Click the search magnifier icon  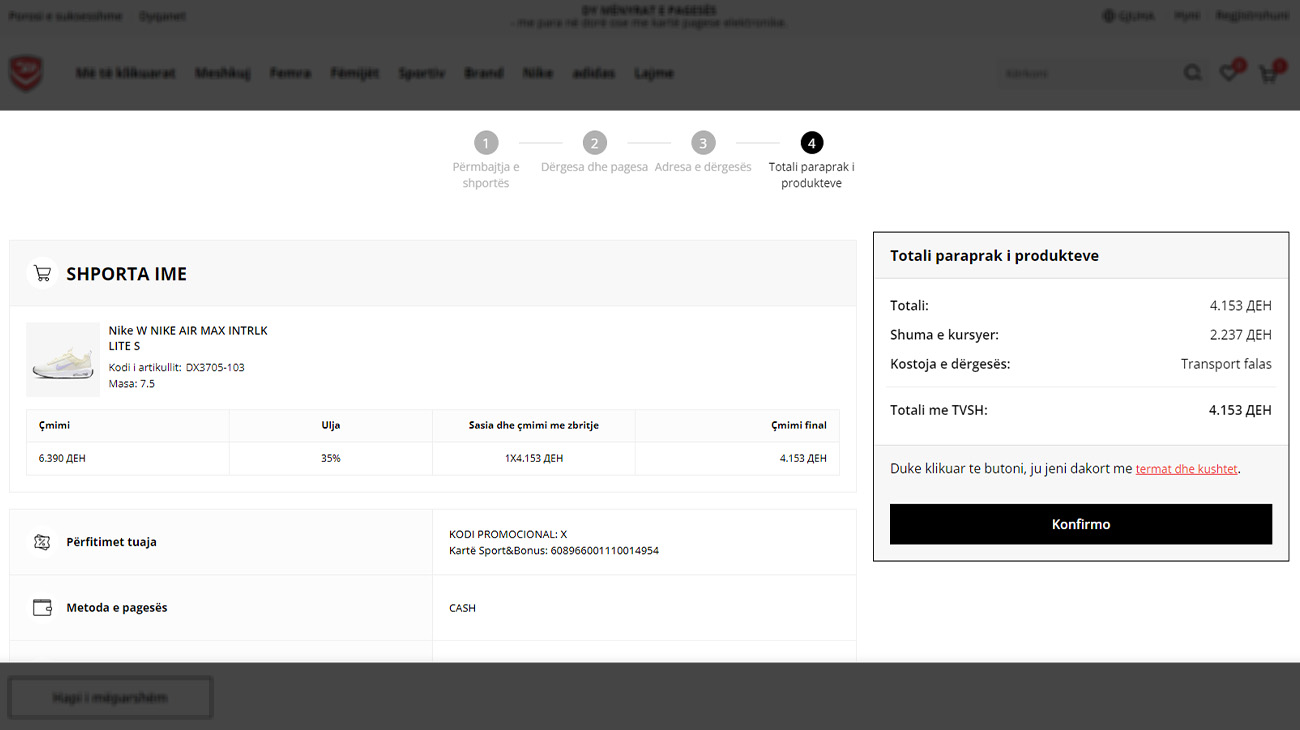pos(1193,73)
